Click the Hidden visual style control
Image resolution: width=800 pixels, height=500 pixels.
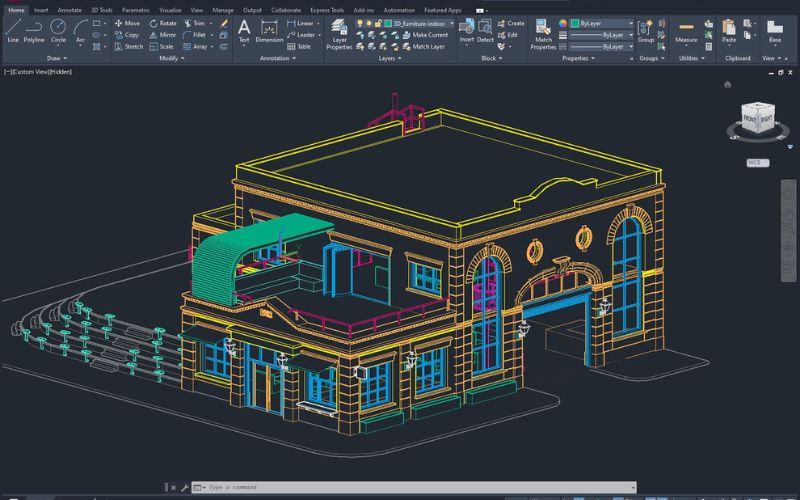click(59, 71)
